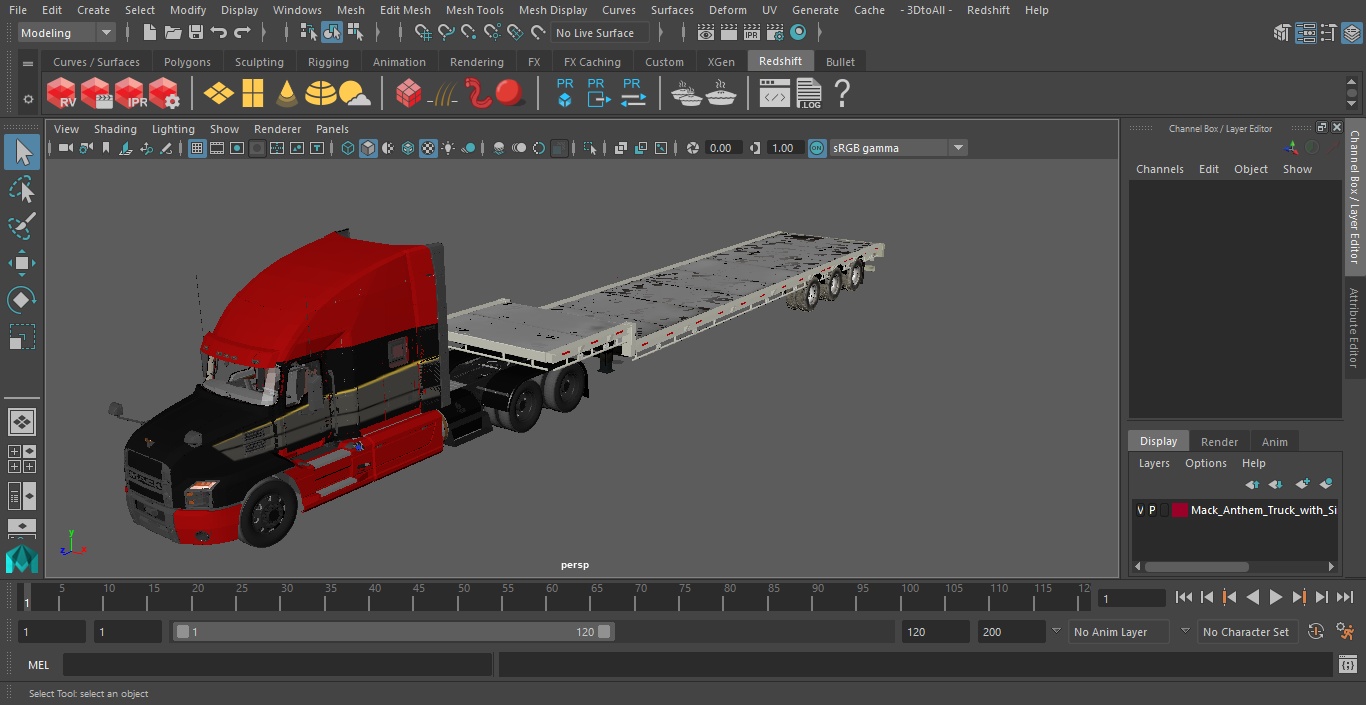Click the time range slider bar
Image resolution: width=1366 pixels, height=705 pixels.
click(394, 632)
